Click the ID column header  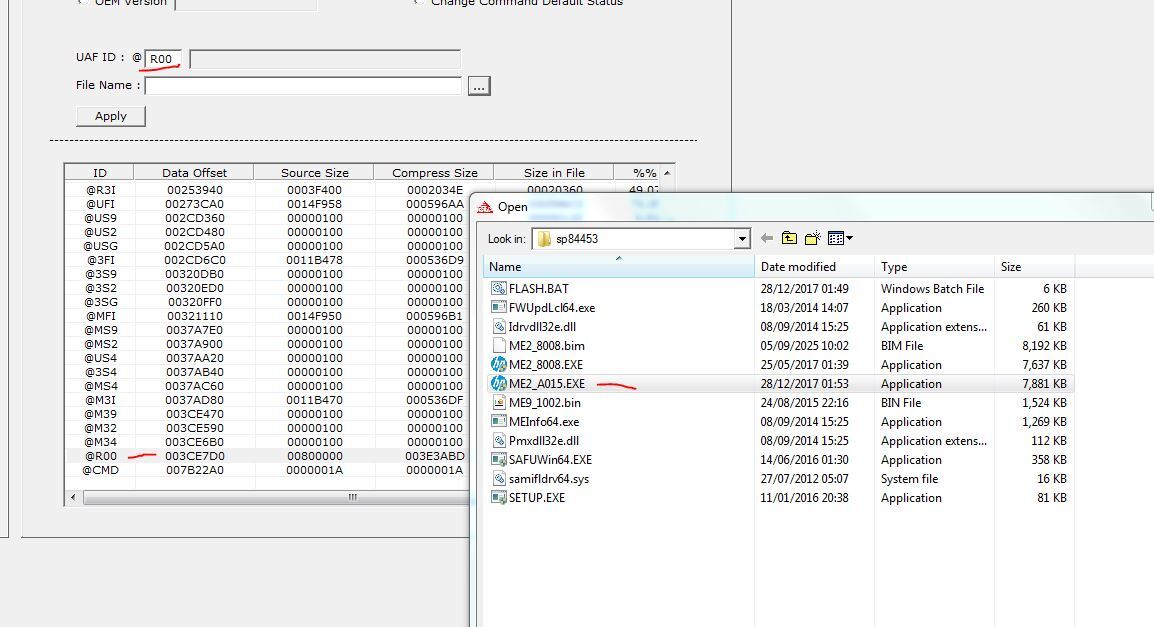click(x=99, y=173)
